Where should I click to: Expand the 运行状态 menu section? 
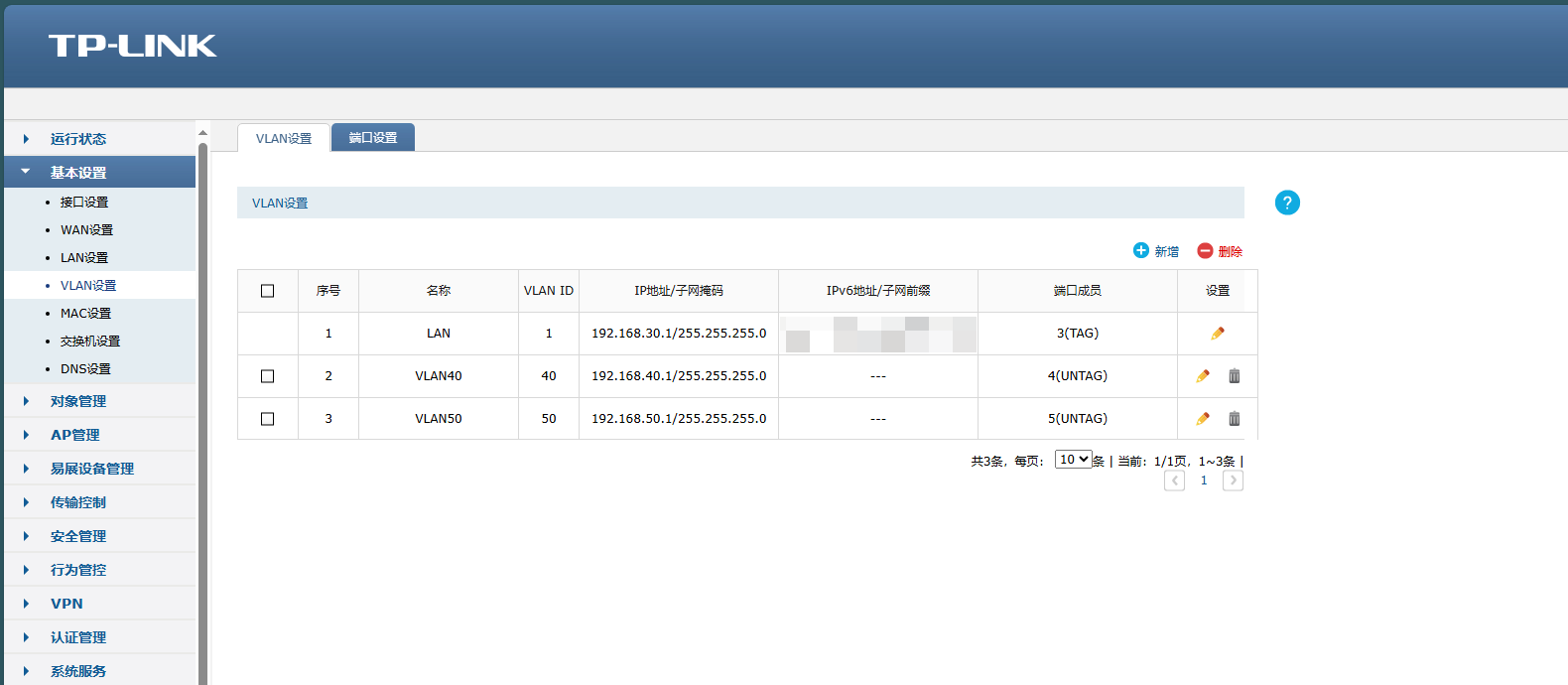(99, 139)
